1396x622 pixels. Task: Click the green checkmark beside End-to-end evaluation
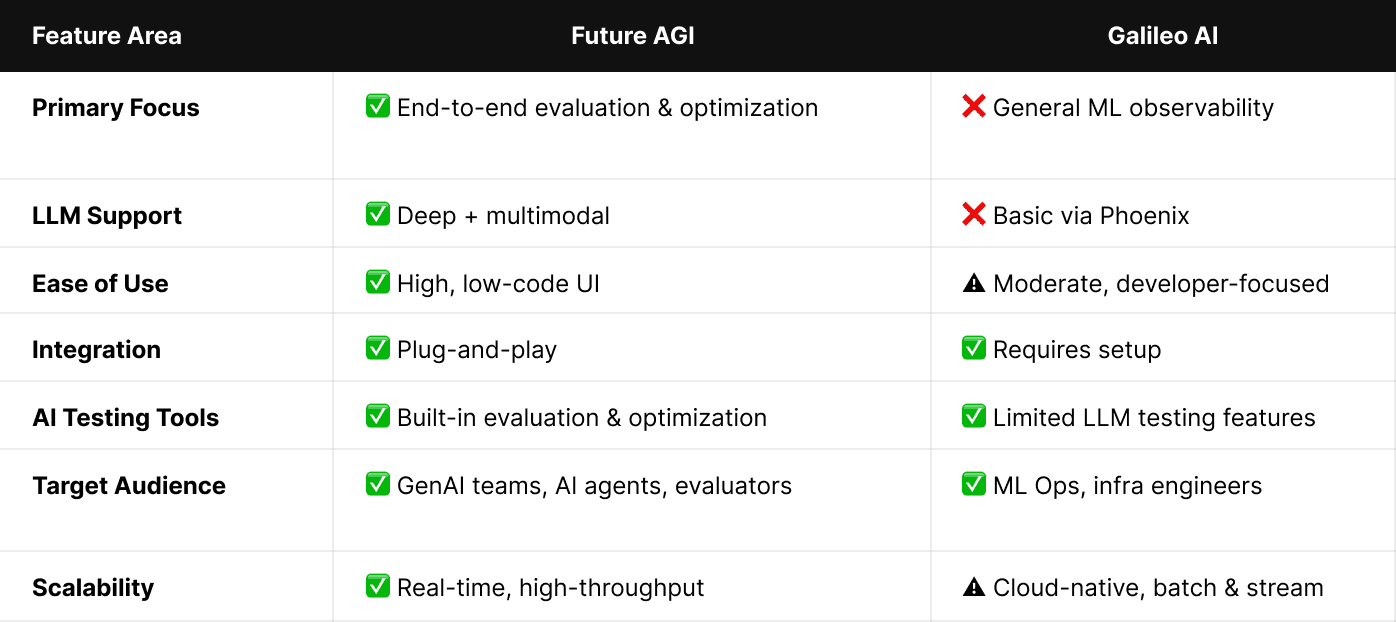[378, 106]
